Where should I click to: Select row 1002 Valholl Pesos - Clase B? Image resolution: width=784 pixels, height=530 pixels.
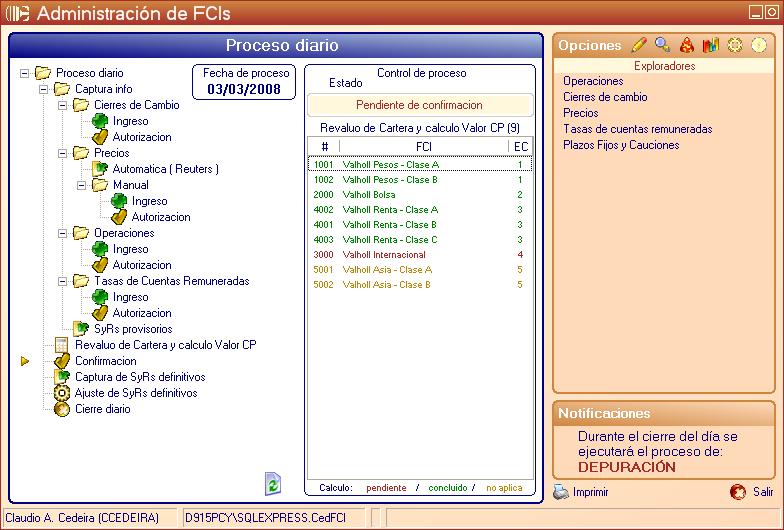click(x=420, y=180)
